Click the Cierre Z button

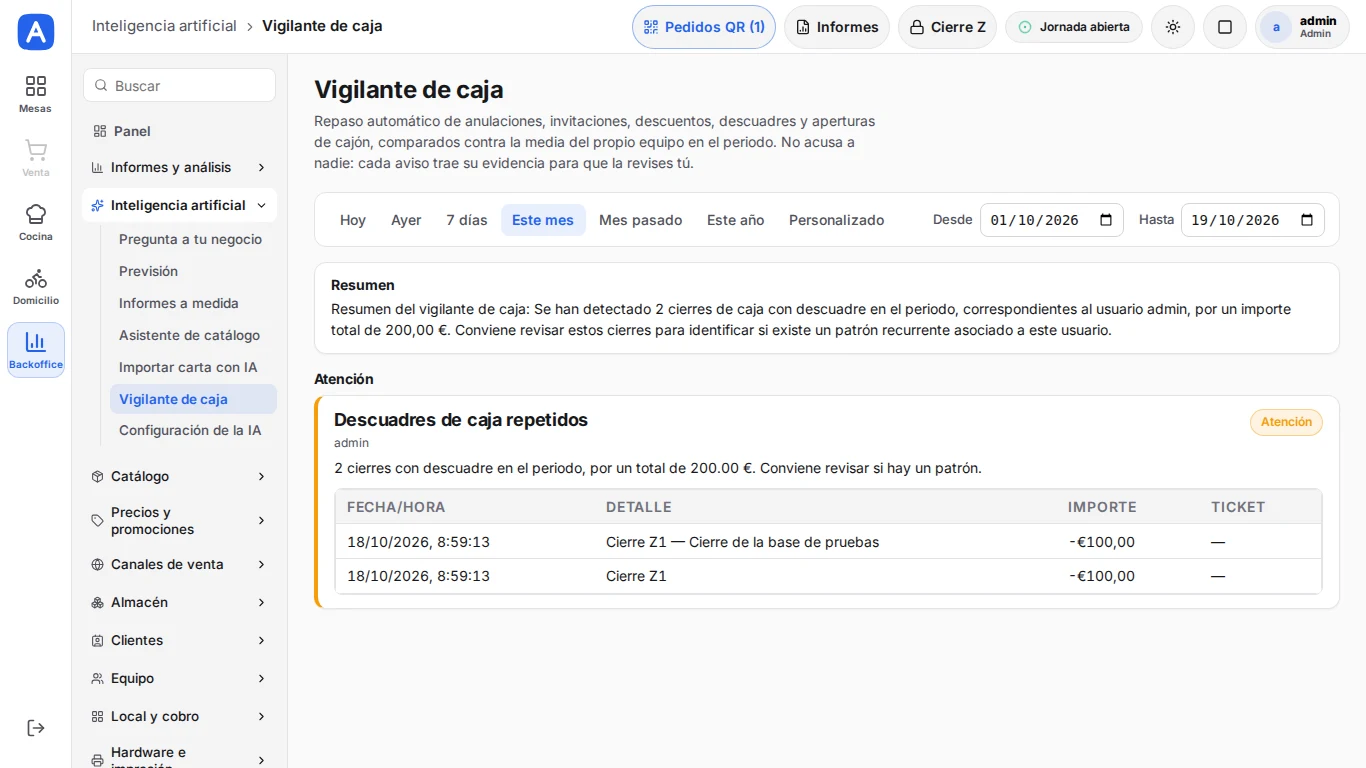[x=947, y=27]
